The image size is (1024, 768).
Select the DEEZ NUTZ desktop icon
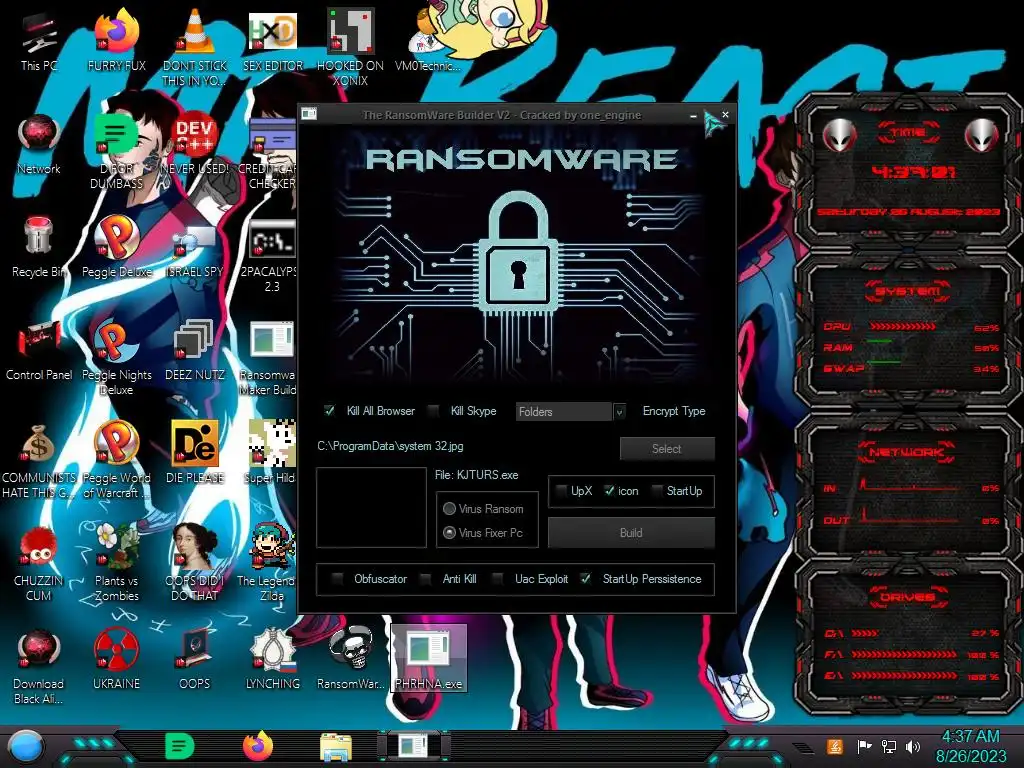coord(195,351)
